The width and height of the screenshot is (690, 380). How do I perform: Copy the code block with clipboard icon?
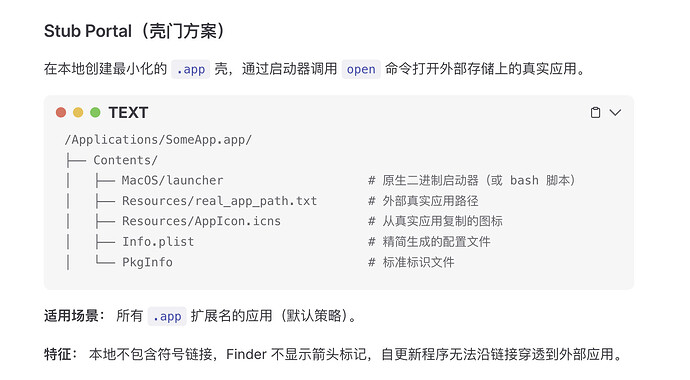click(595, 113)
